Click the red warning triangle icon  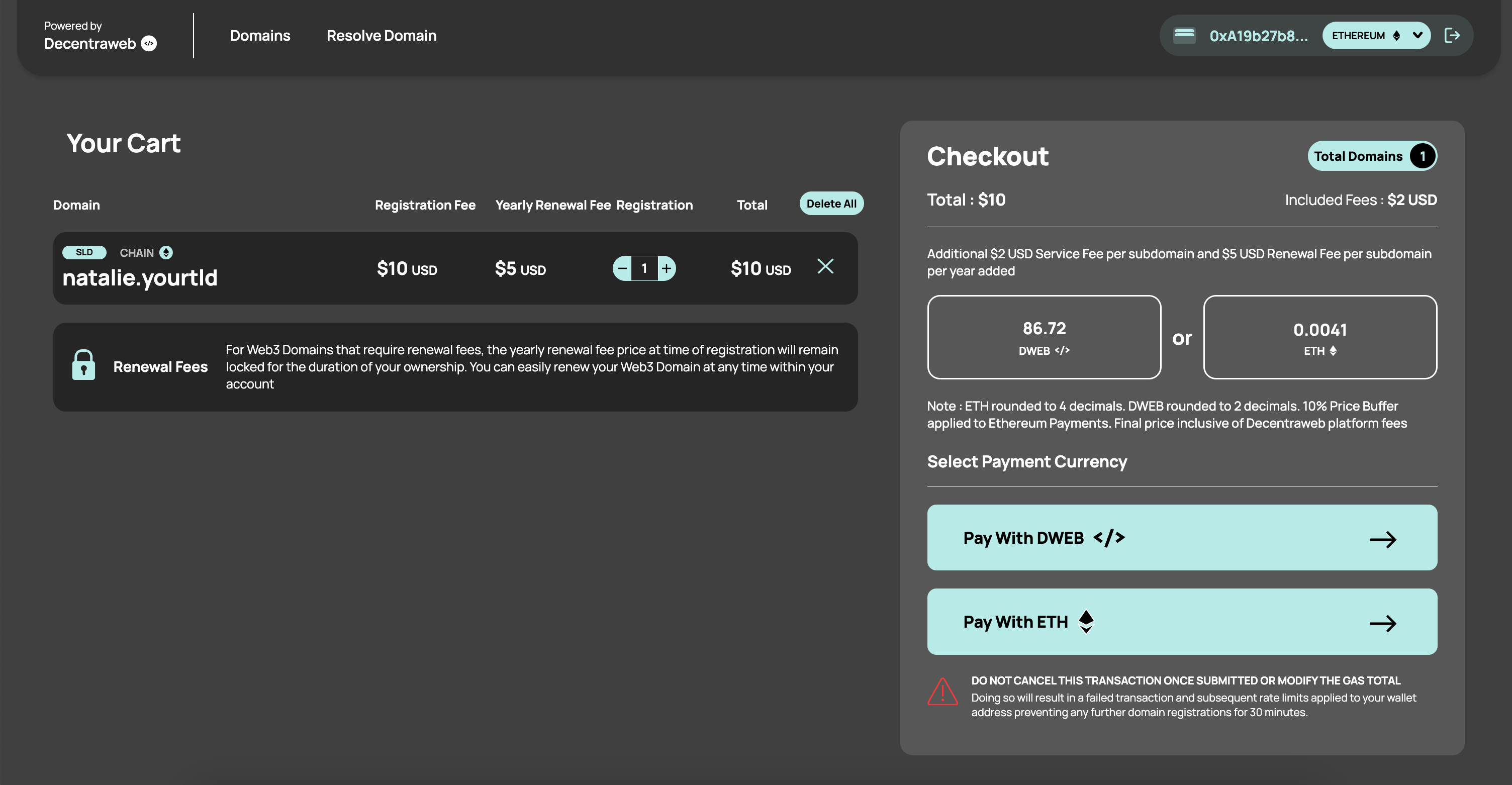click(942, 693)
